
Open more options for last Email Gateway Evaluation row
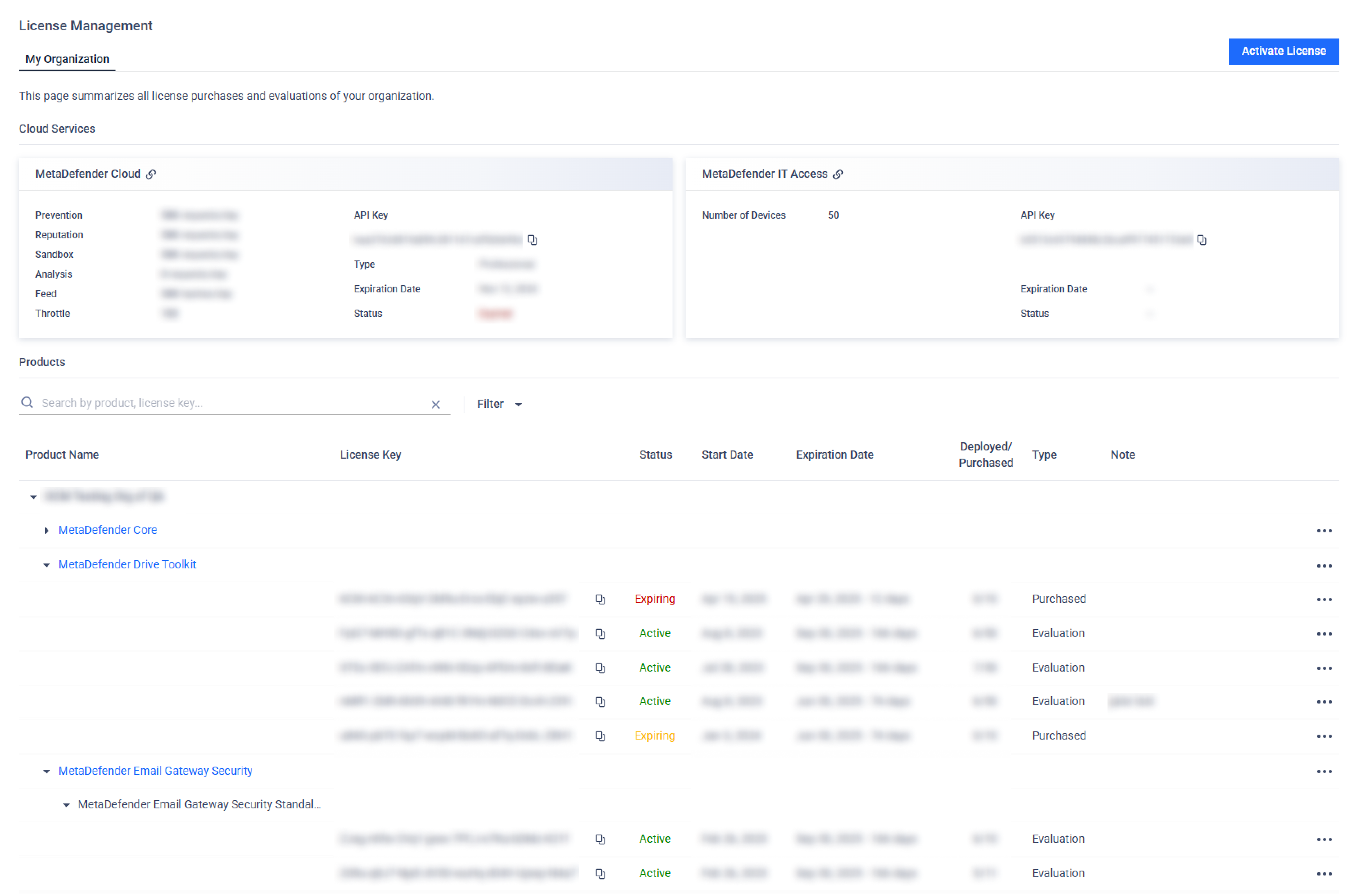click(1323, 874)
